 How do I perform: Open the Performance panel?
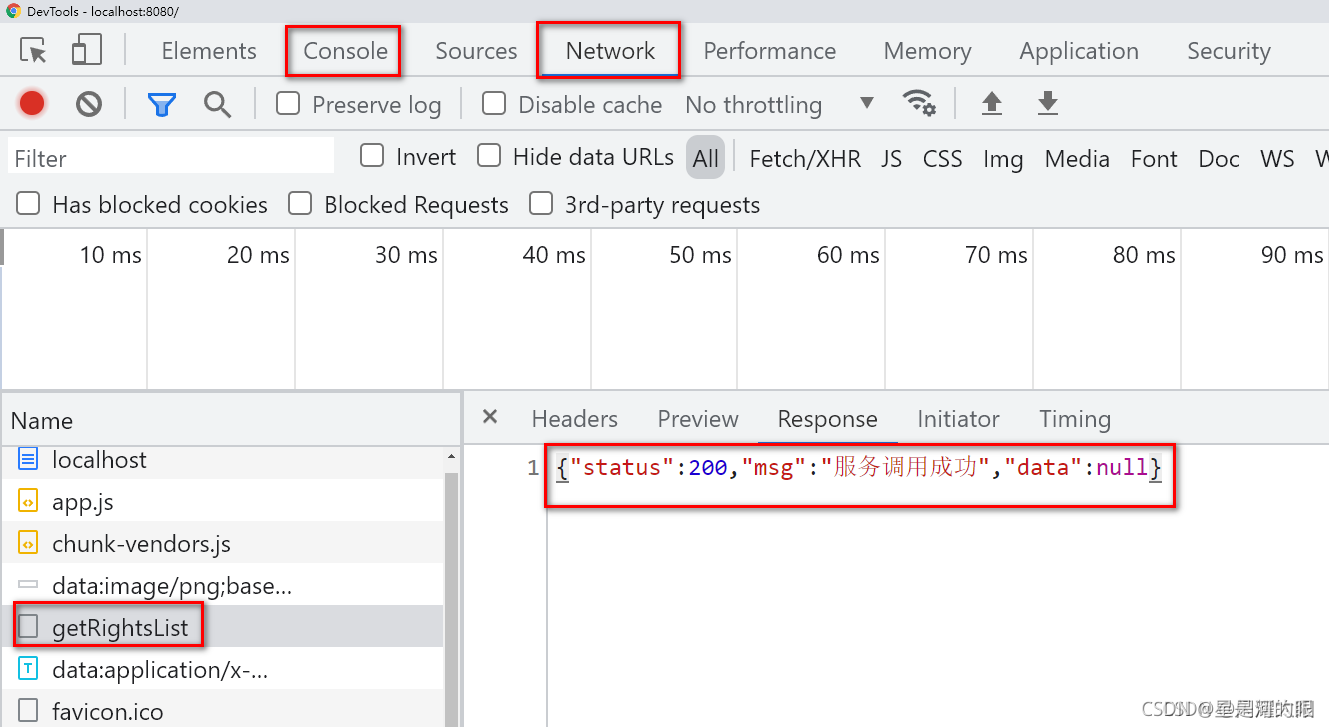tap(769, 51)
